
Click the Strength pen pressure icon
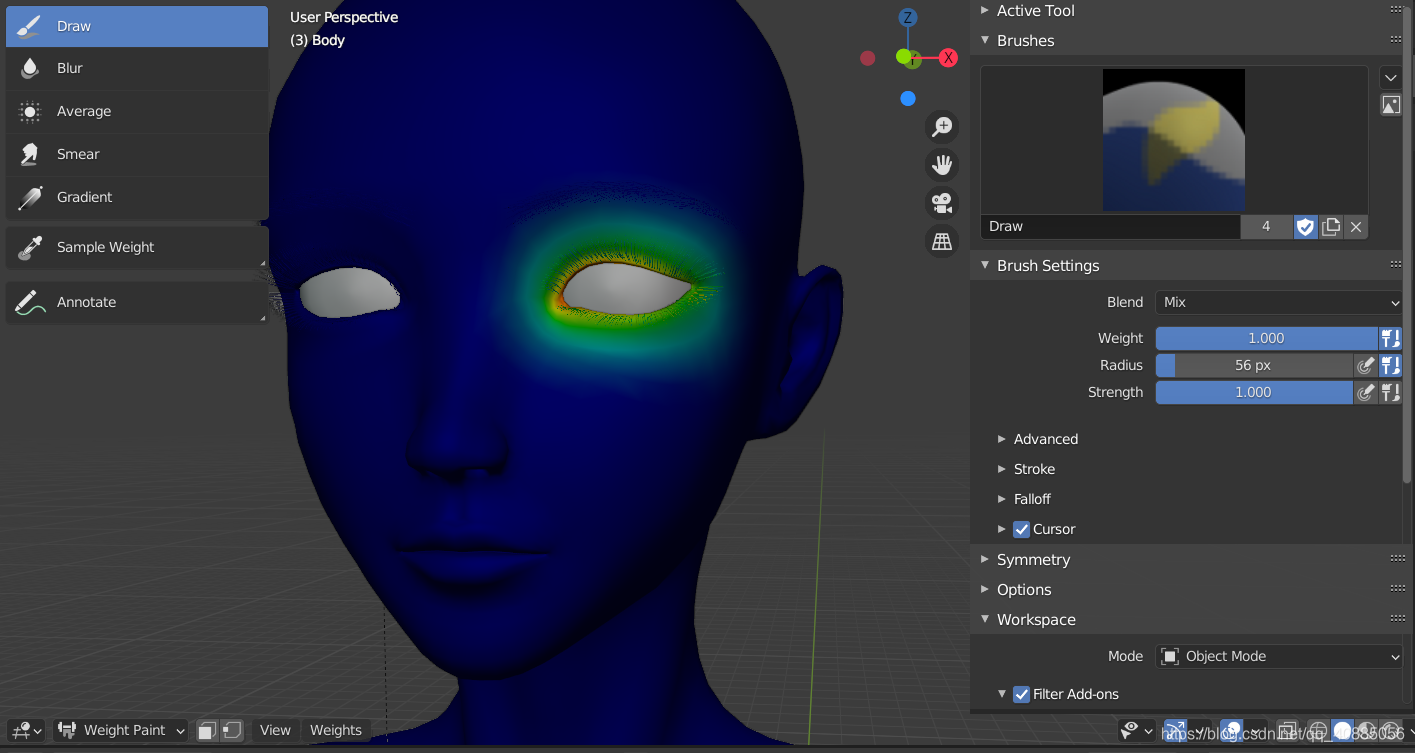pos(1365,393)
